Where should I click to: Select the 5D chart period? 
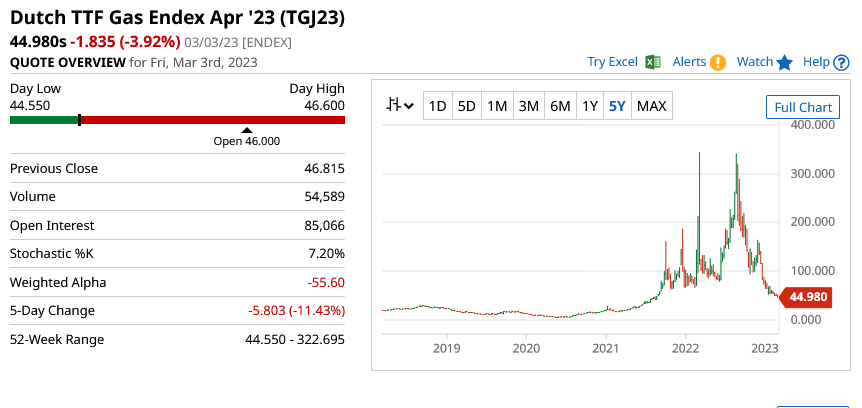click(467, 106)
